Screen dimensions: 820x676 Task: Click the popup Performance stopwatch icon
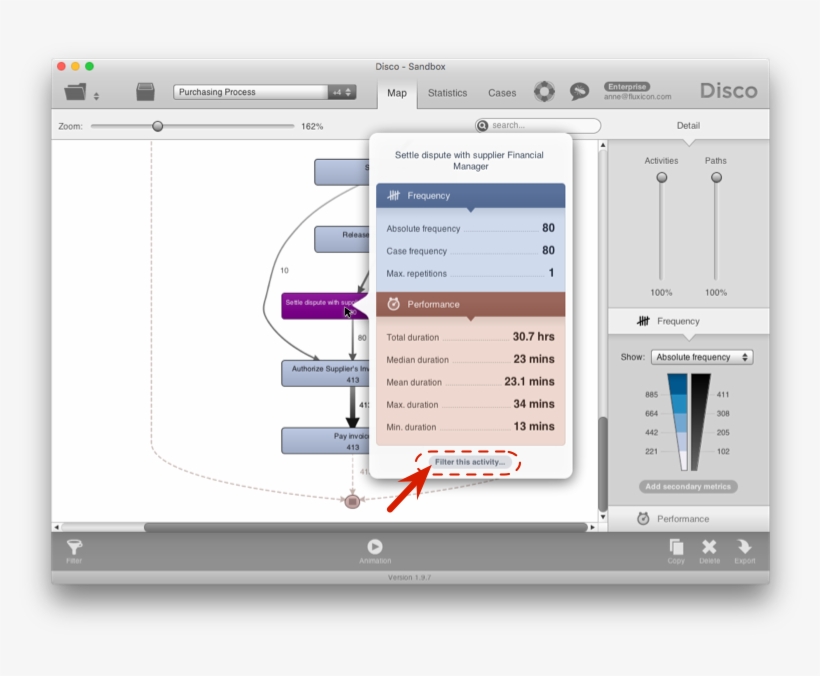393,304
